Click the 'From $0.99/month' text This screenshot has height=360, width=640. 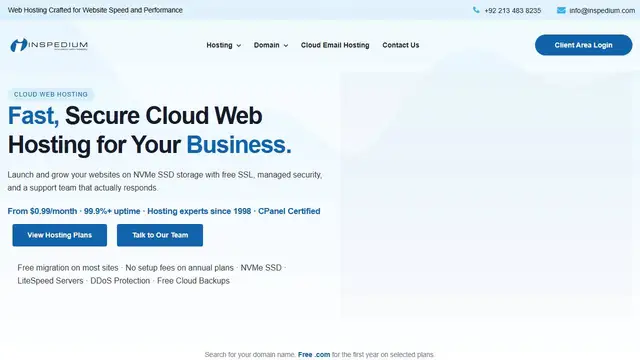(42, 211)
